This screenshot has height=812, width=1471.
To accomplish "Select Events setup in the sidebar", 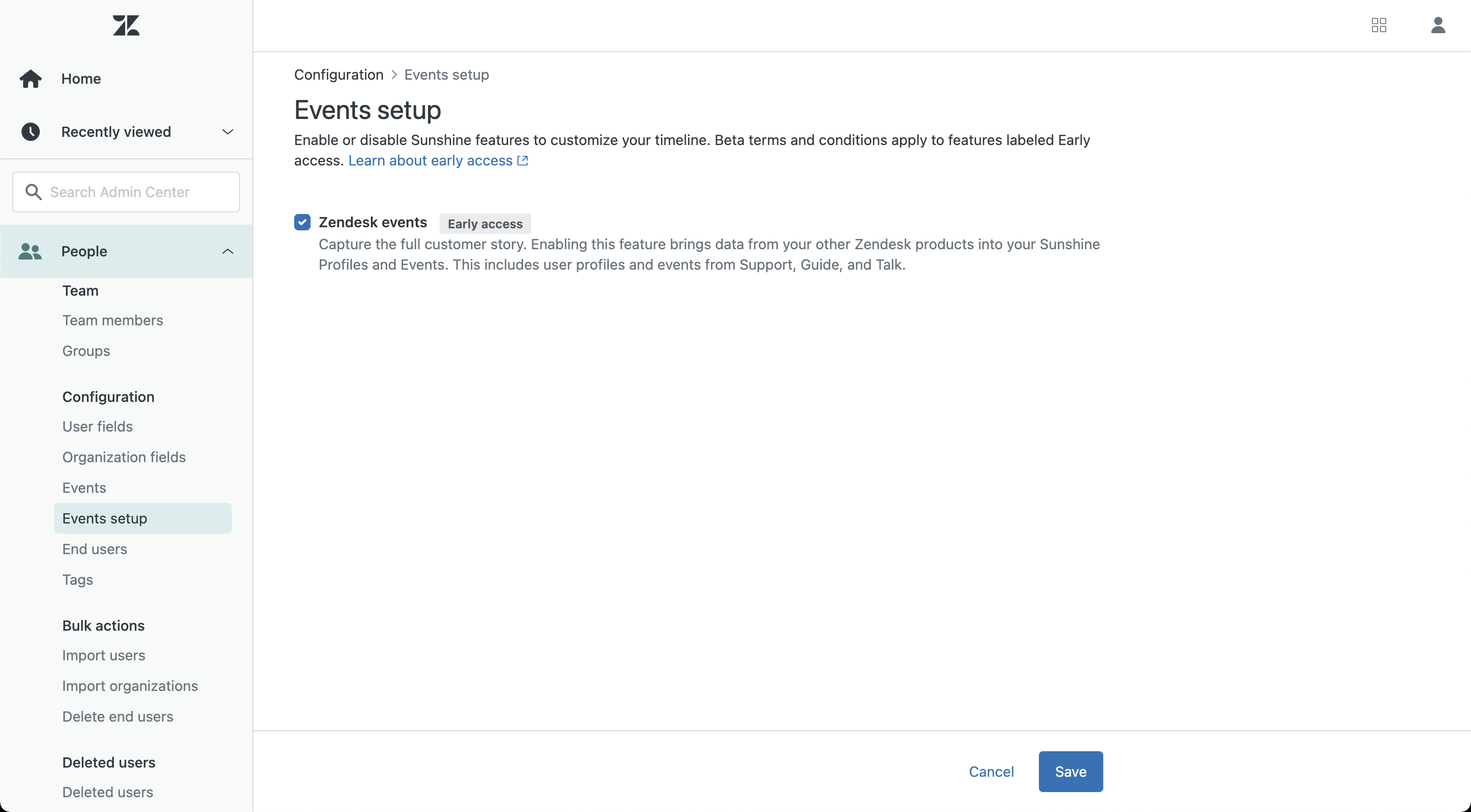I will coord(105,518).
